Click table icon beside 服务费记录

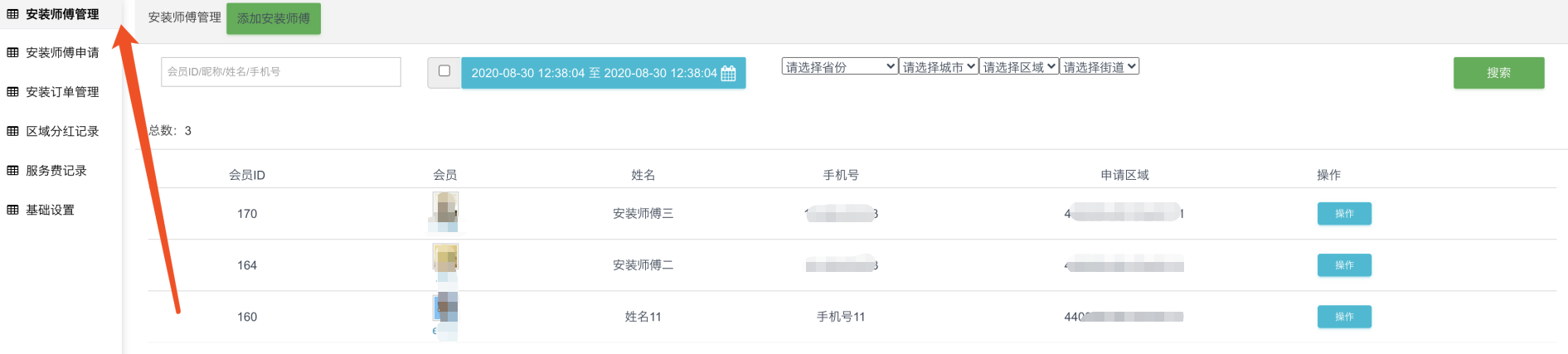[12, 171]
